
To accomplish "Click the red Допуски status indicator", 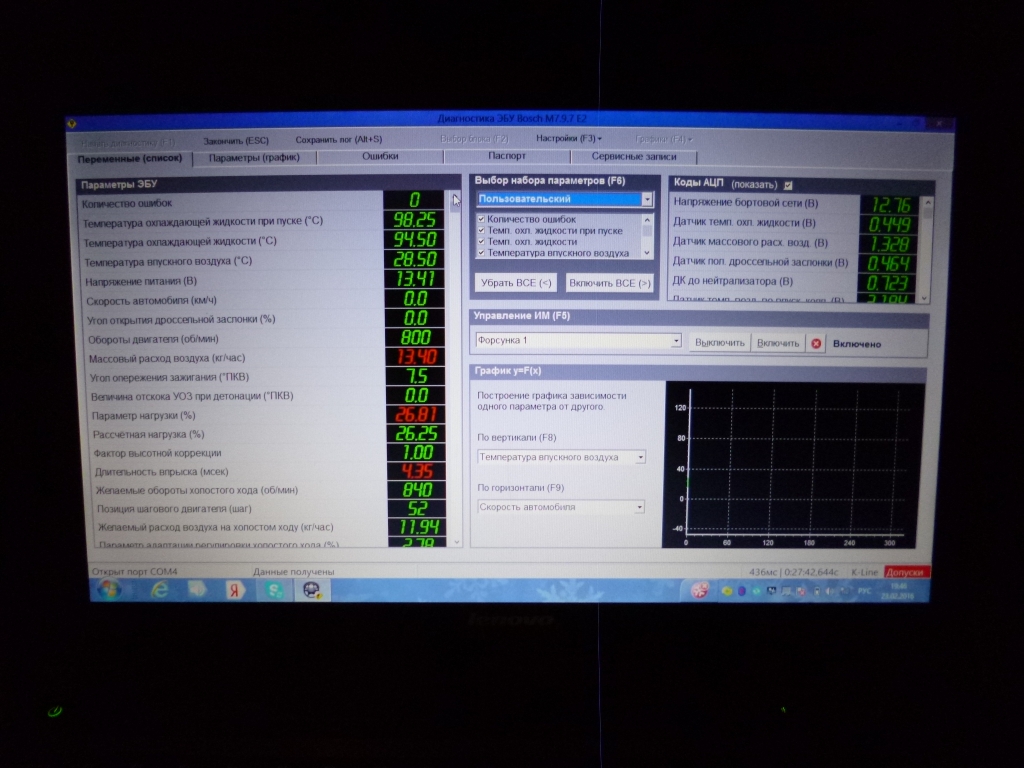I will [906, 572].
